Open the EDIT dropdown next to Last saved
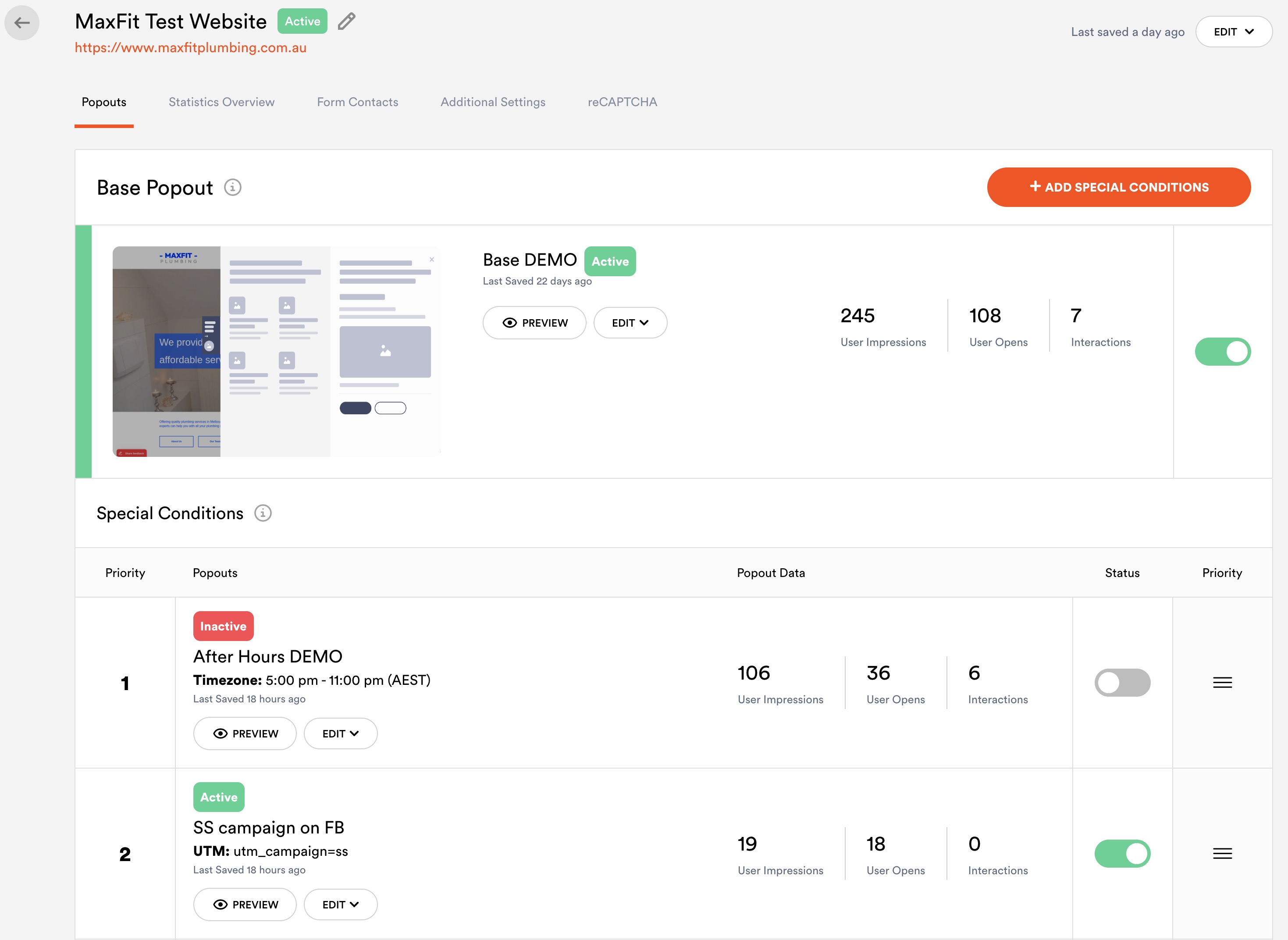Viewport: 1288px width, 940px height. coord(1233,32)
